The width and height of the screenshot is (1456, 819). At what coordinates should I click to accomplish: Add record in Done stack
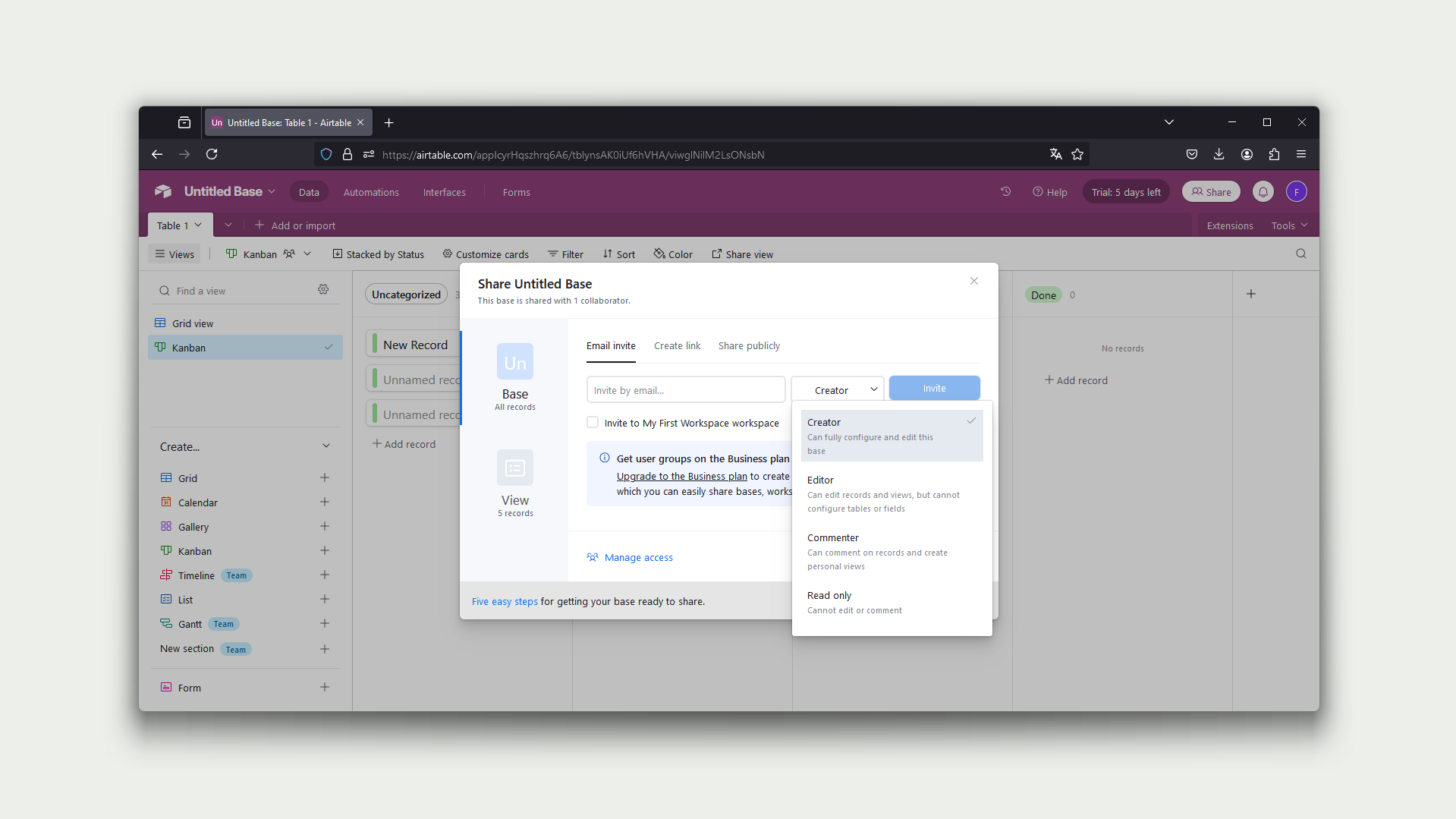coord(1076,380)
